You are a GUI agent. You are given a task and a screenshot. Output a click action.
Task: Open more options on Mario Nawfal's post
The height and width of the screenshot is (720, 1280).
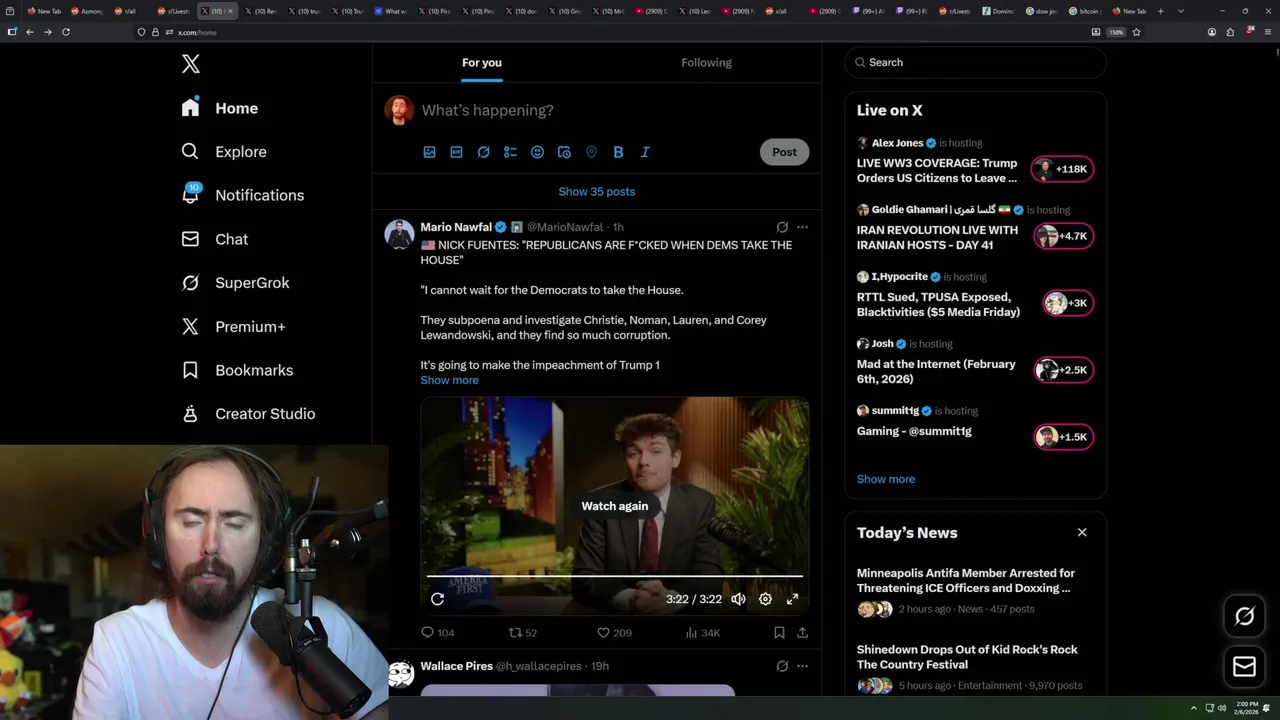802,227
